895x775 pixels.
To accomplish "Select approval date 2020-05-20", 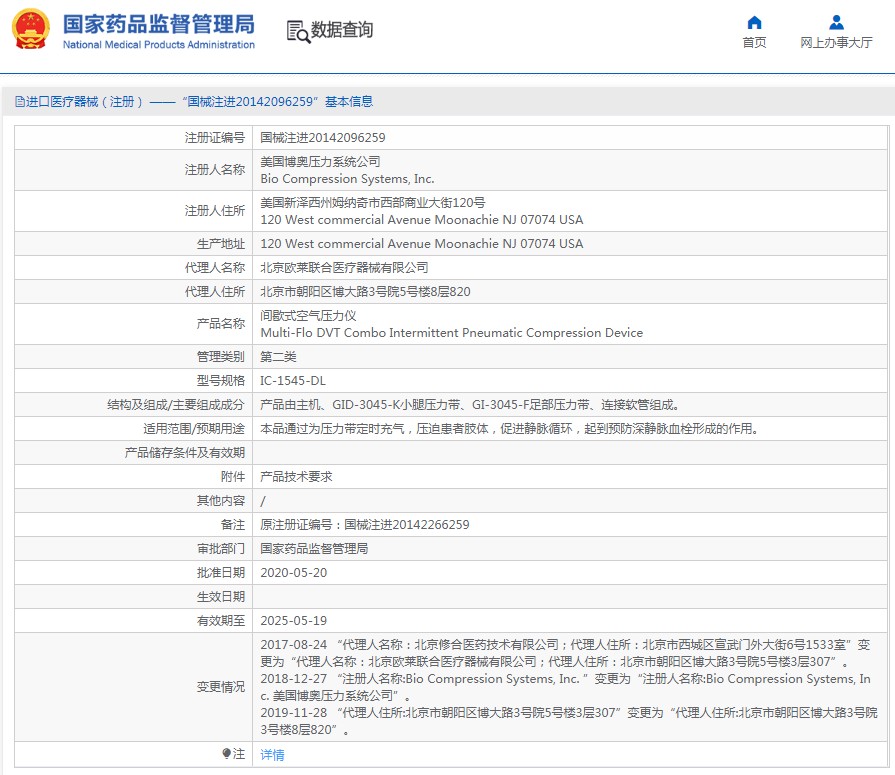I will pyautogui.click(x=293, y=572).
